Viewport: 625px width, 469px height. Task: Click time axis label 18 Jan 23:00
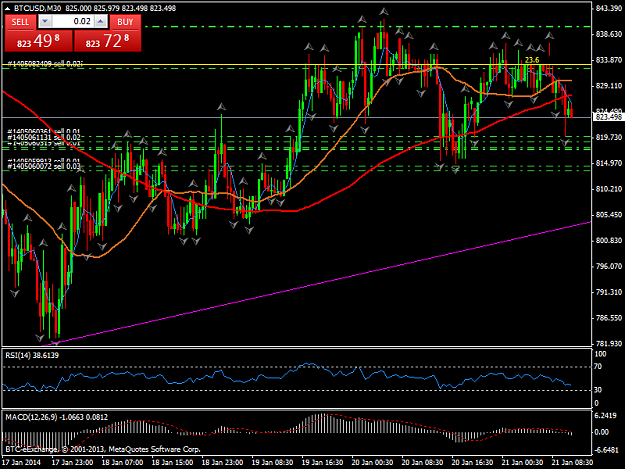pos(222,462)
